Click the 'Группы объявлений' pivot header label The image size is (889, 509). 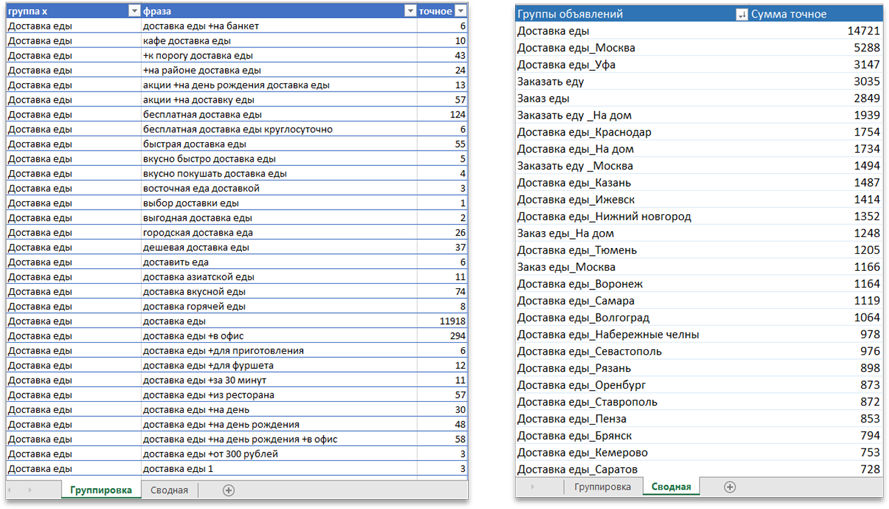(x=570, y=15)
